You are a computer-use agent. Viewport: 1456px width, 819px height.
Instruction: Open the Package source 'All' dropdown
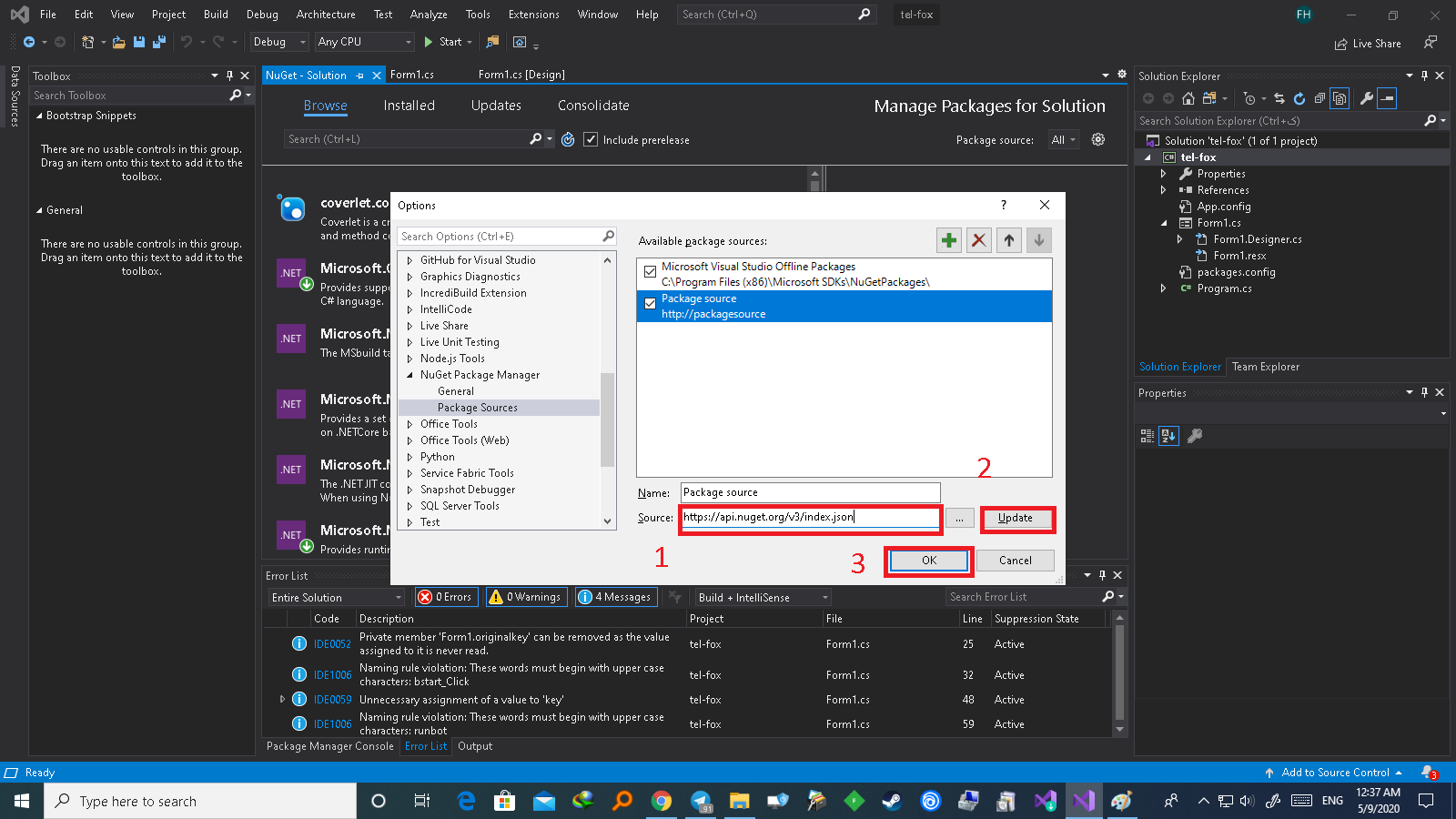pos(1063,139)
